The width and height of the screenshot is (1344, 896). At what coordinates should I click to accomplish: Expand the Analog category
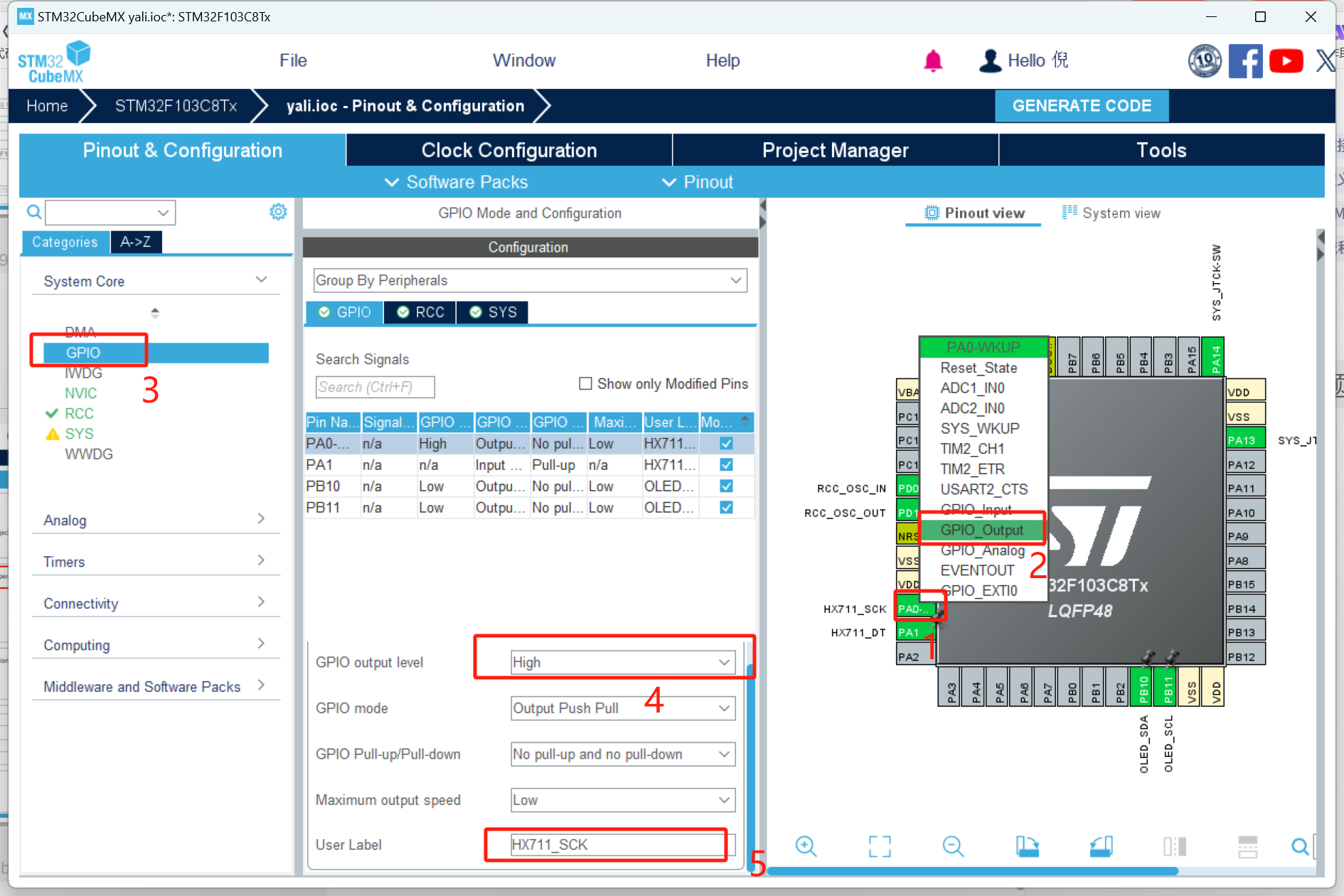click(x=155, y=520)
